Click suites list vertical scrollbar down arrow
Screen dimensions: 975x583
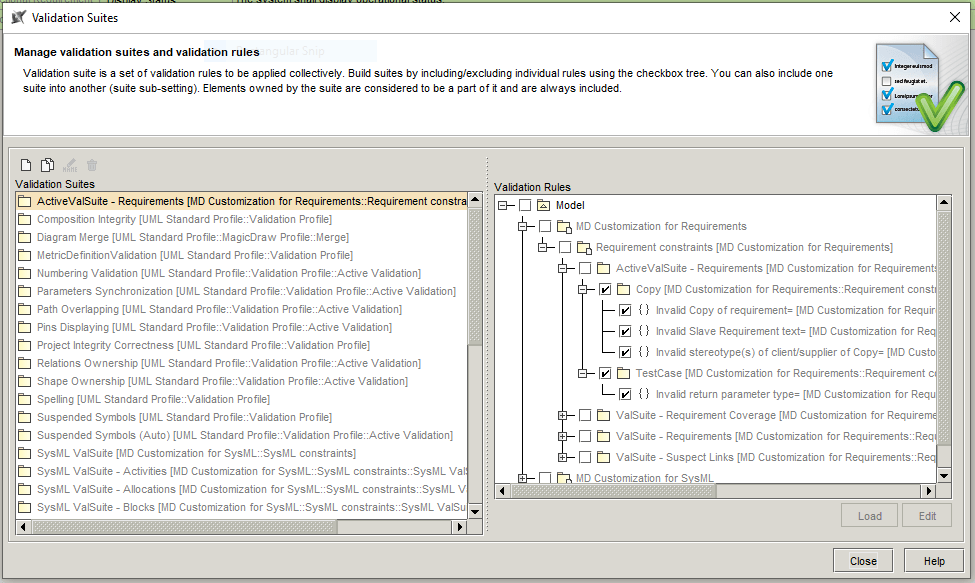click(475, 512)
